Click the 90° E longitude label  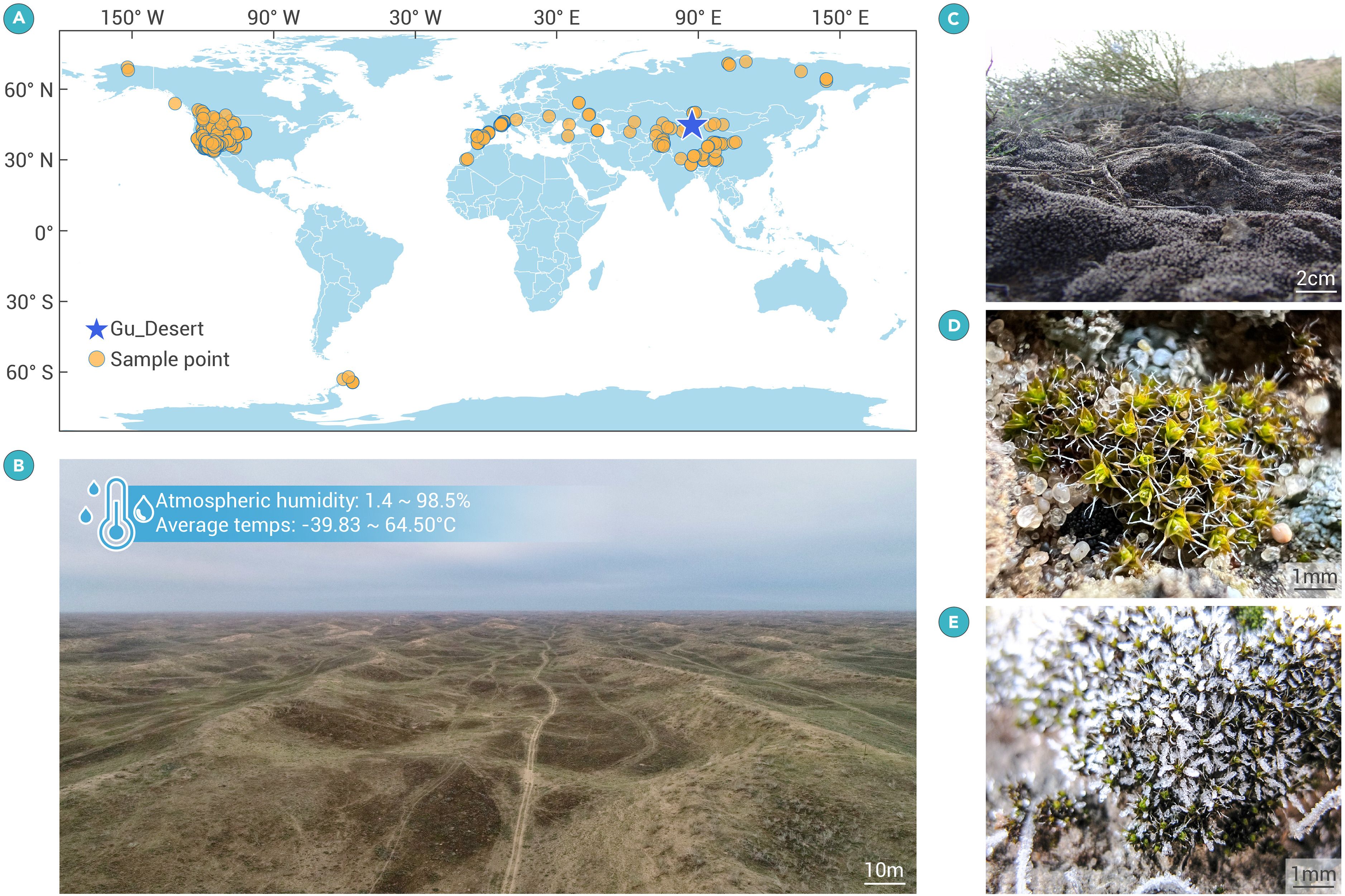pyautogui.click(x=698, y=18)
